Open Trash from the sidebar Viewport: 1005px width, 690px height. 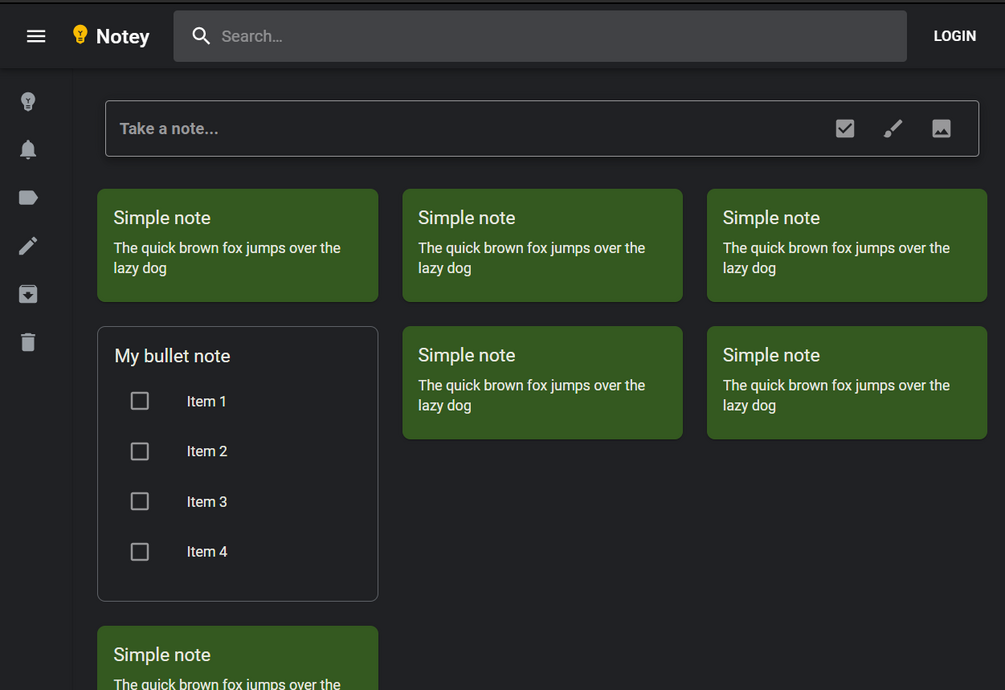coord(28,342)
